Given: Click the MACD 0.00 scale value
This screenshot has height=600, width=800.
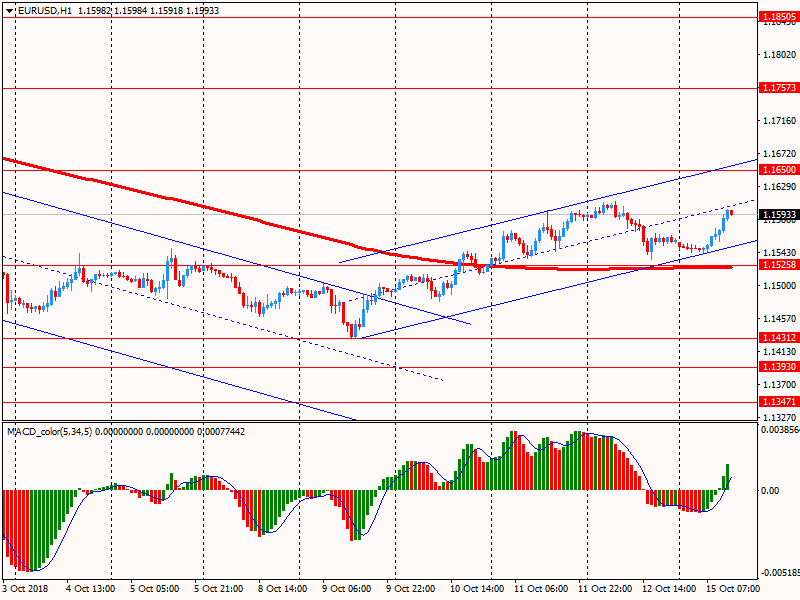Looking at the screenshot, I should (770, 491).
